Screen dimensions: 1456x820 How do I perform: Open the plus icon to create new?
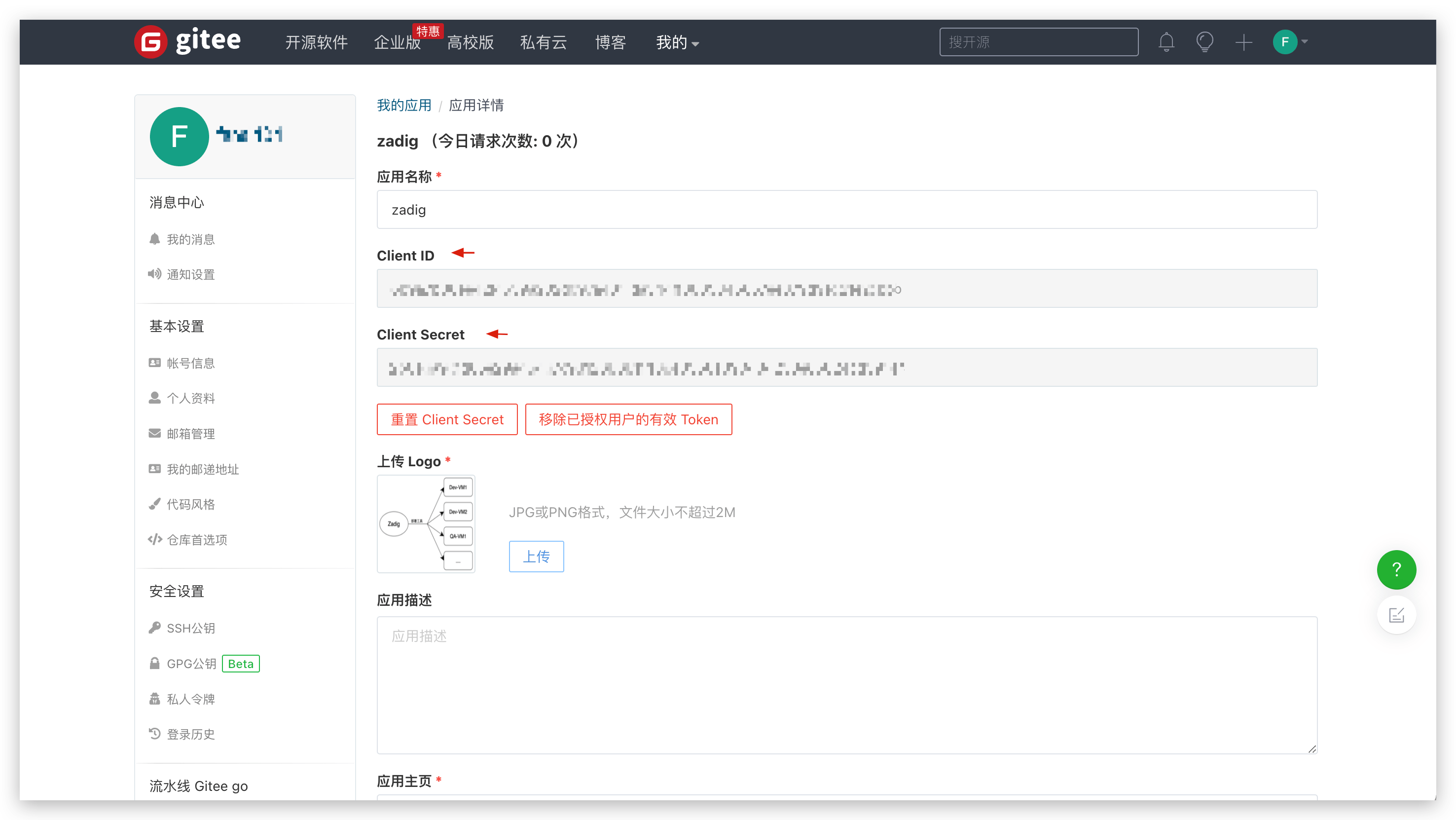1243,42
